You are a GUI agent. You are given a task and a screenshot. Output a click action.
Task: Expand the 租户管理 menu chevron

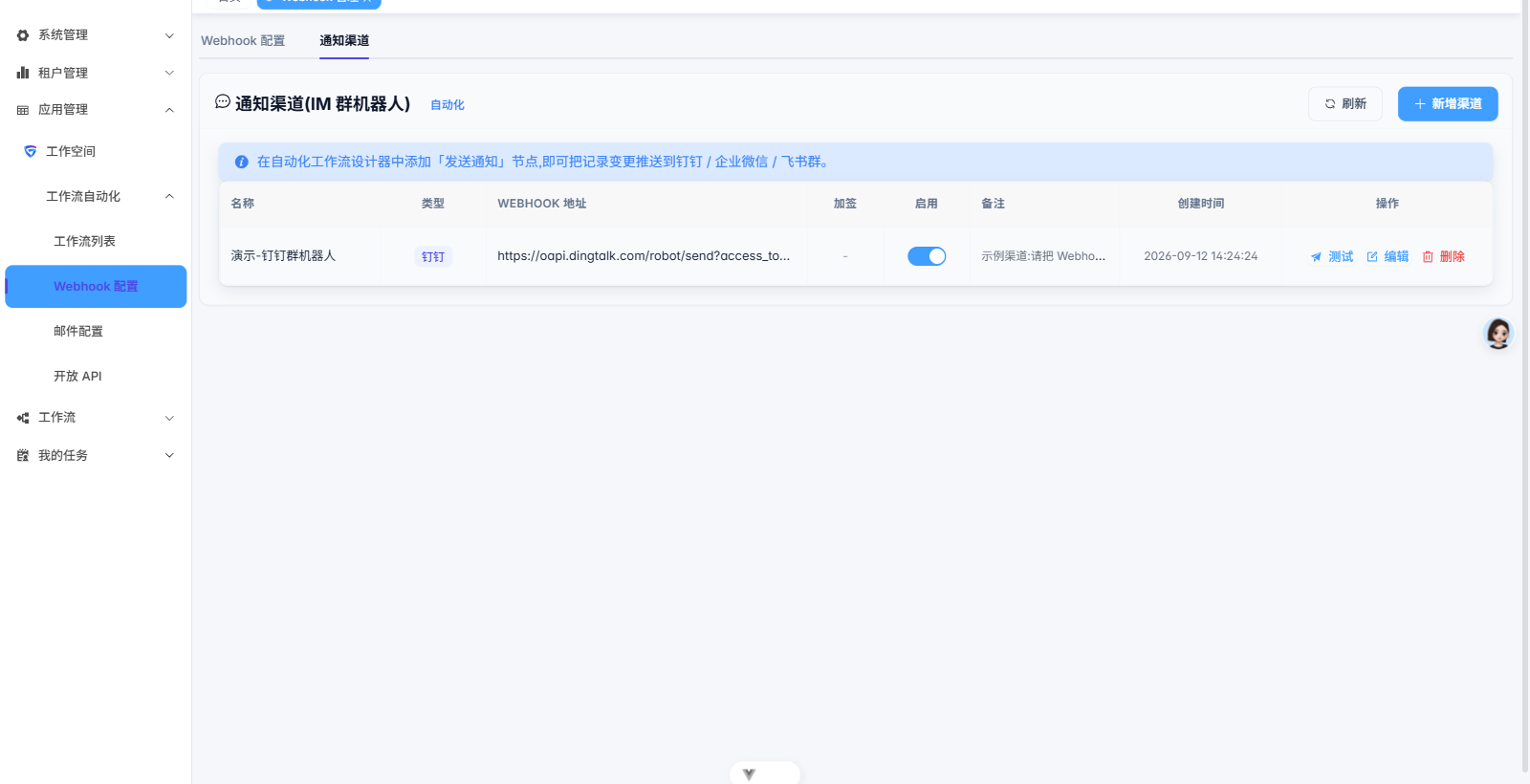pos(169,73)
